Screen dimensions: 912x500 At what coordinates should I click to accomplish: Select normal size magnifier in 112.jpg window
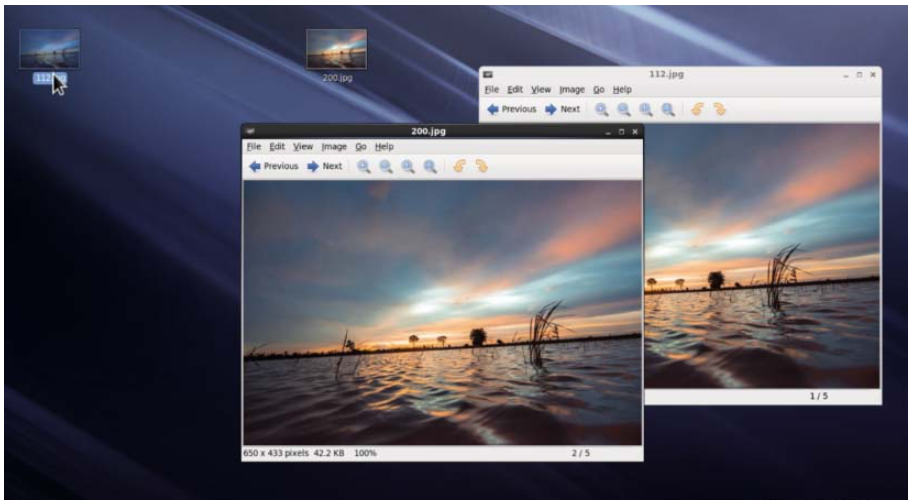click(646, 109)
